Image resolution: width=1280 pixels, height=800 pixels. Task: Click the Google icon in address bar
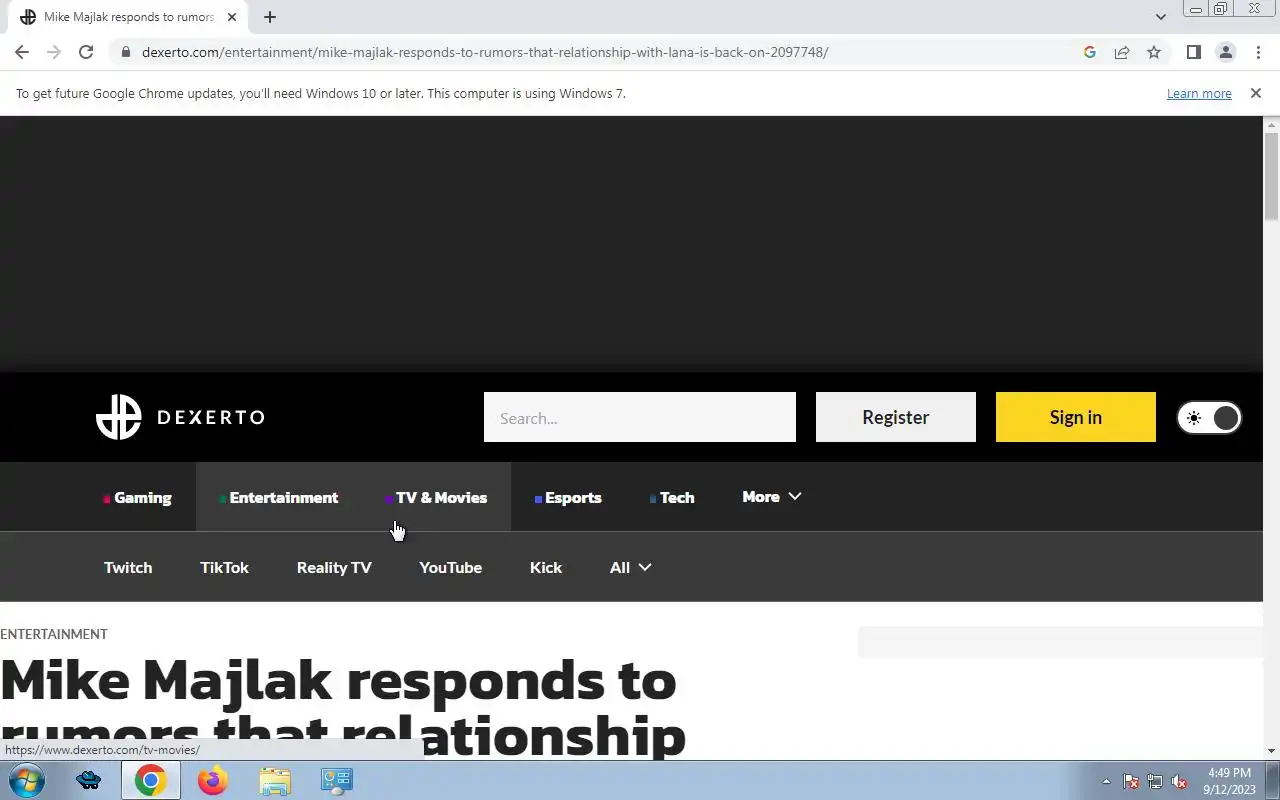[x=1090, y=52]
